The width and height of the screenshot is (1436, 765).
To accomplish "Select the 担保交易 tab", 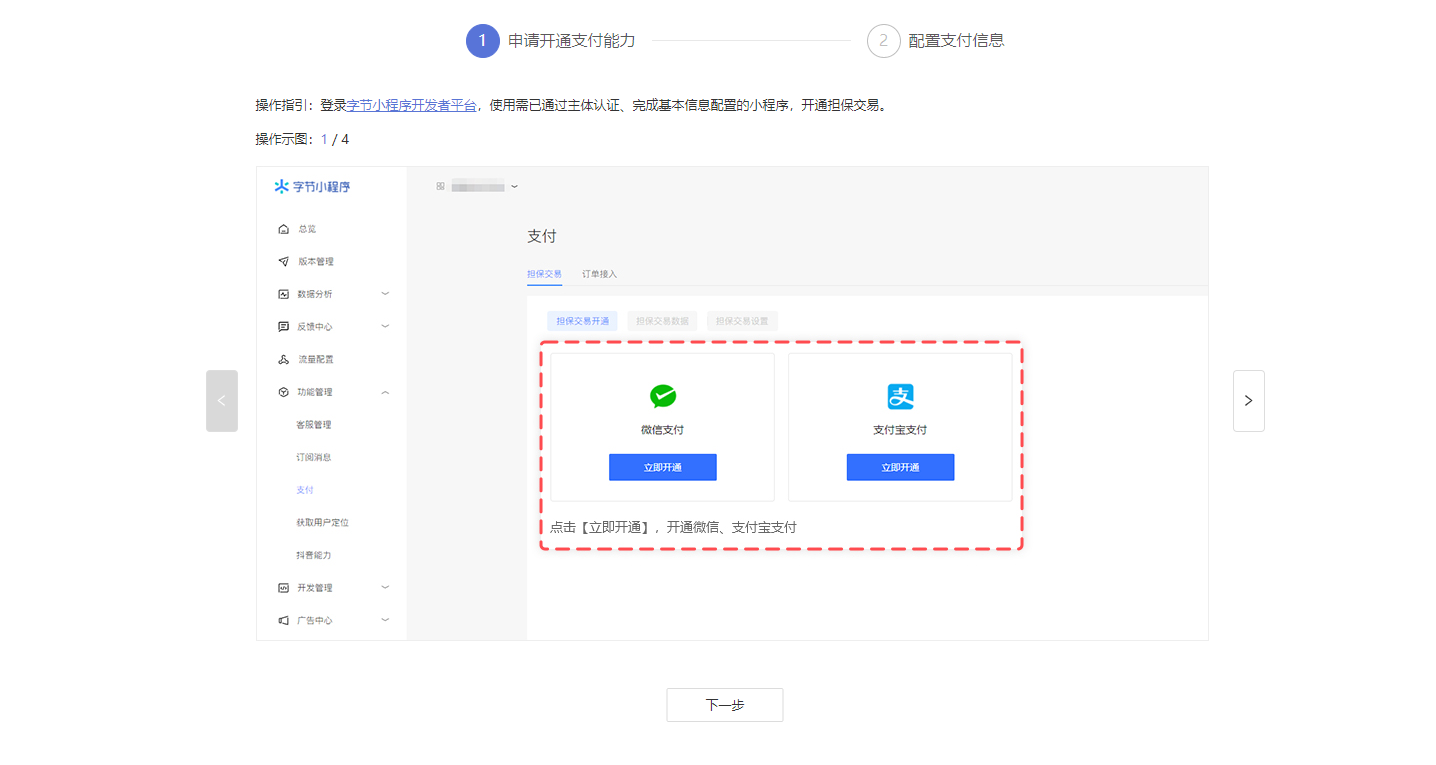I will (x=544, y=272).
